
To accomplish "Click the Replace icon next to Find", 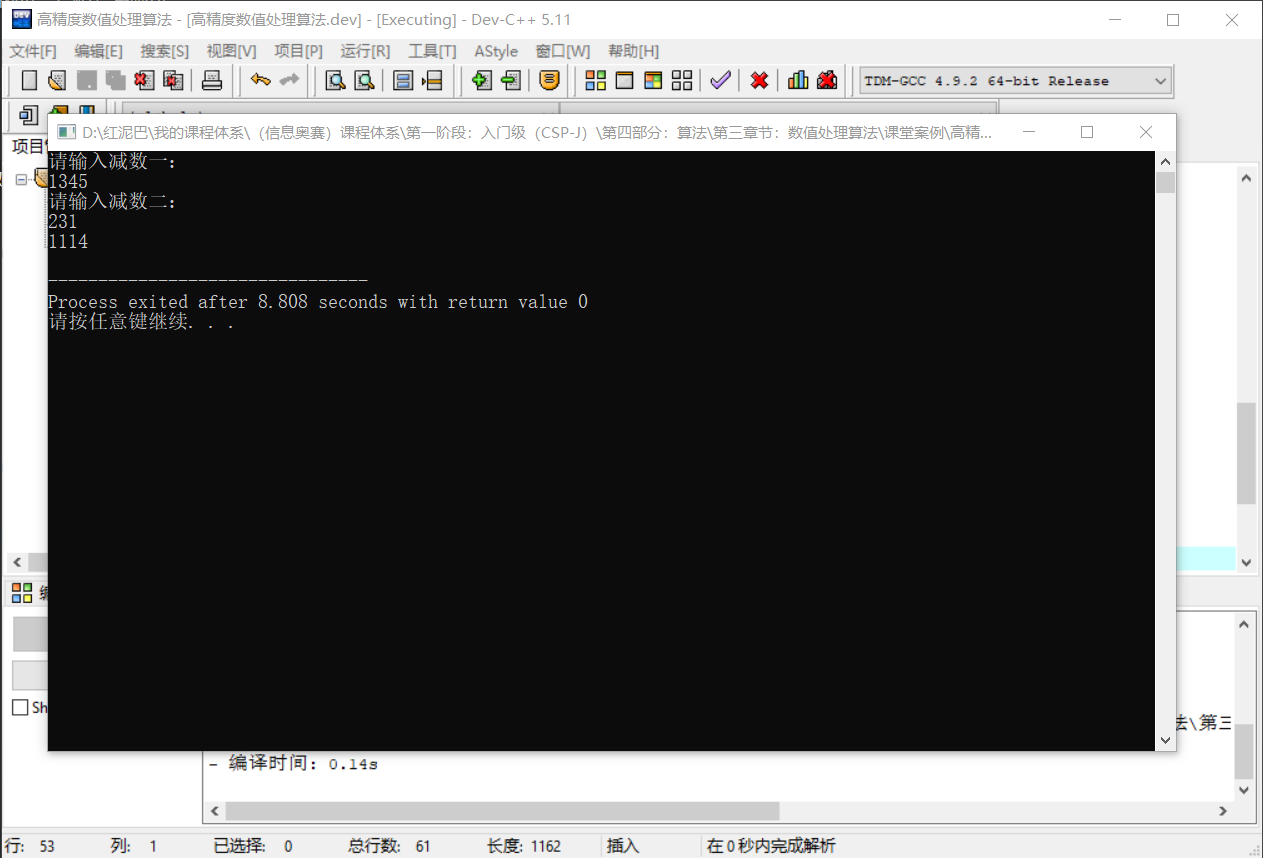I will click(x=365, y=81).
